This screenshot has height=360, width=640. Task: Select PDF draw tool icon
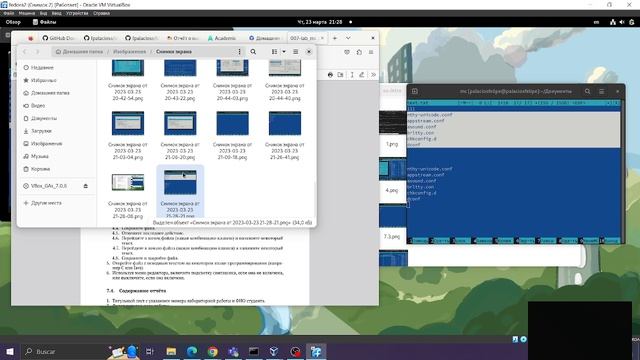pyautogui.click(x=362, y=75)
